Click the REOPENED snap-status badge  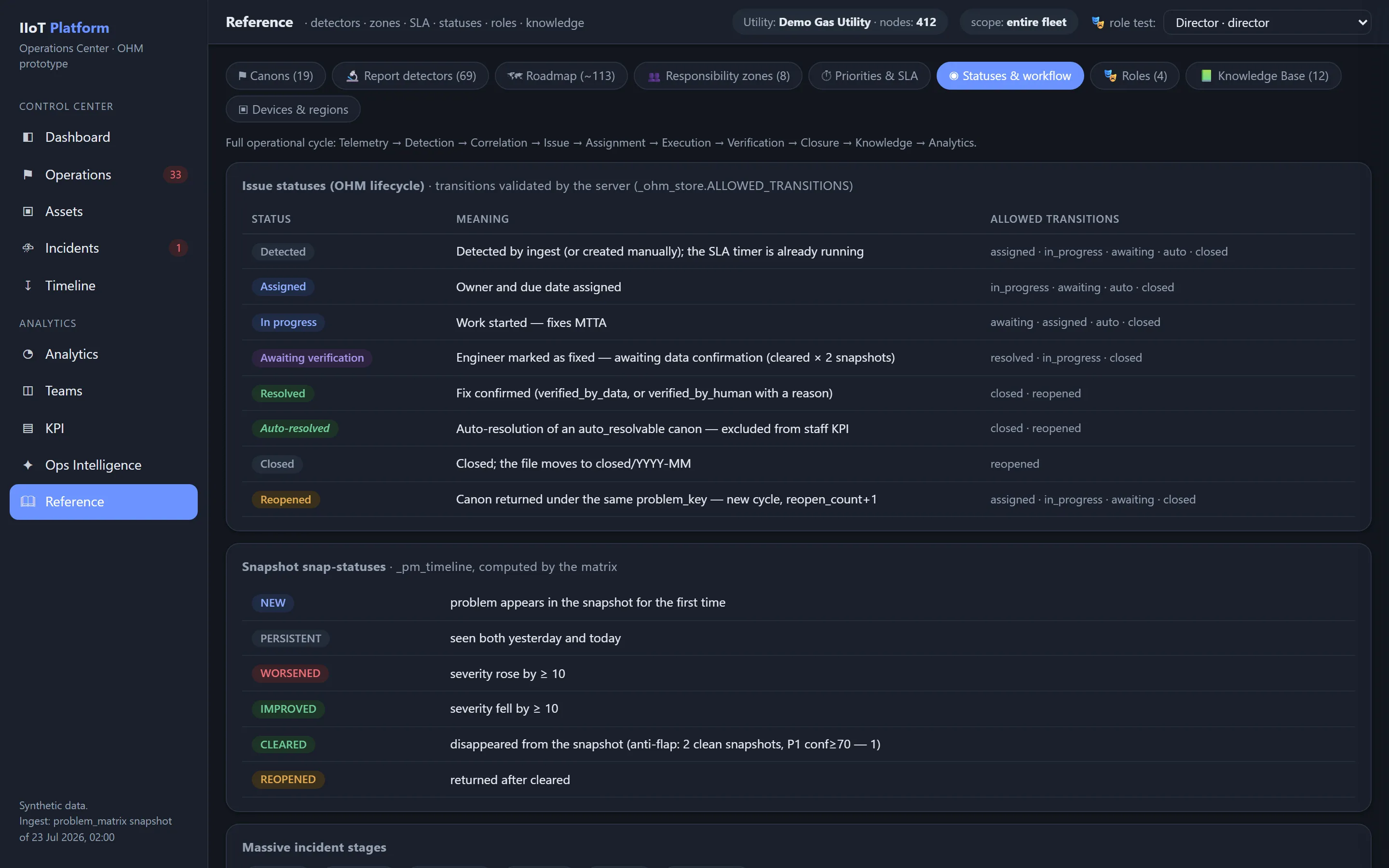tap(288, 780)
